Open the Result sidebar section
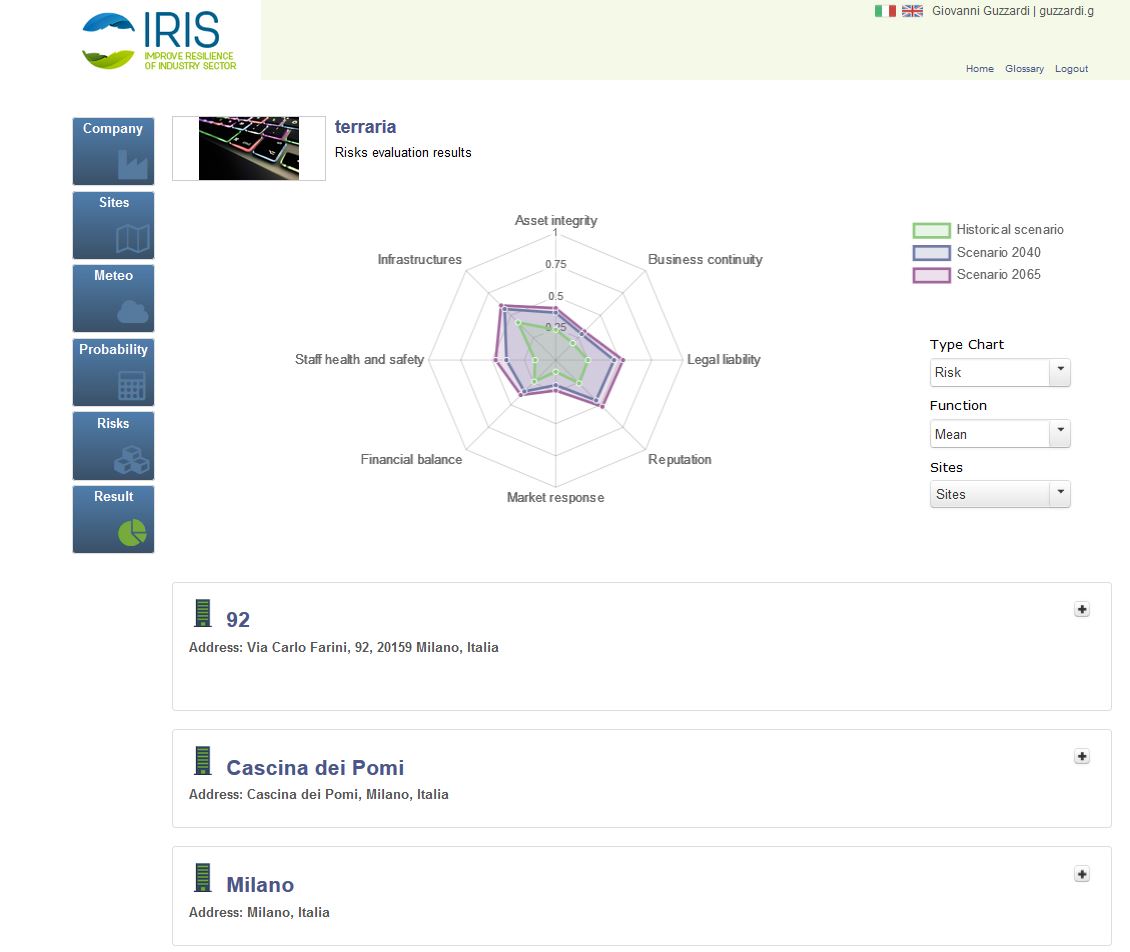The height and width of the screenshot is (952, 1130). 113,519
